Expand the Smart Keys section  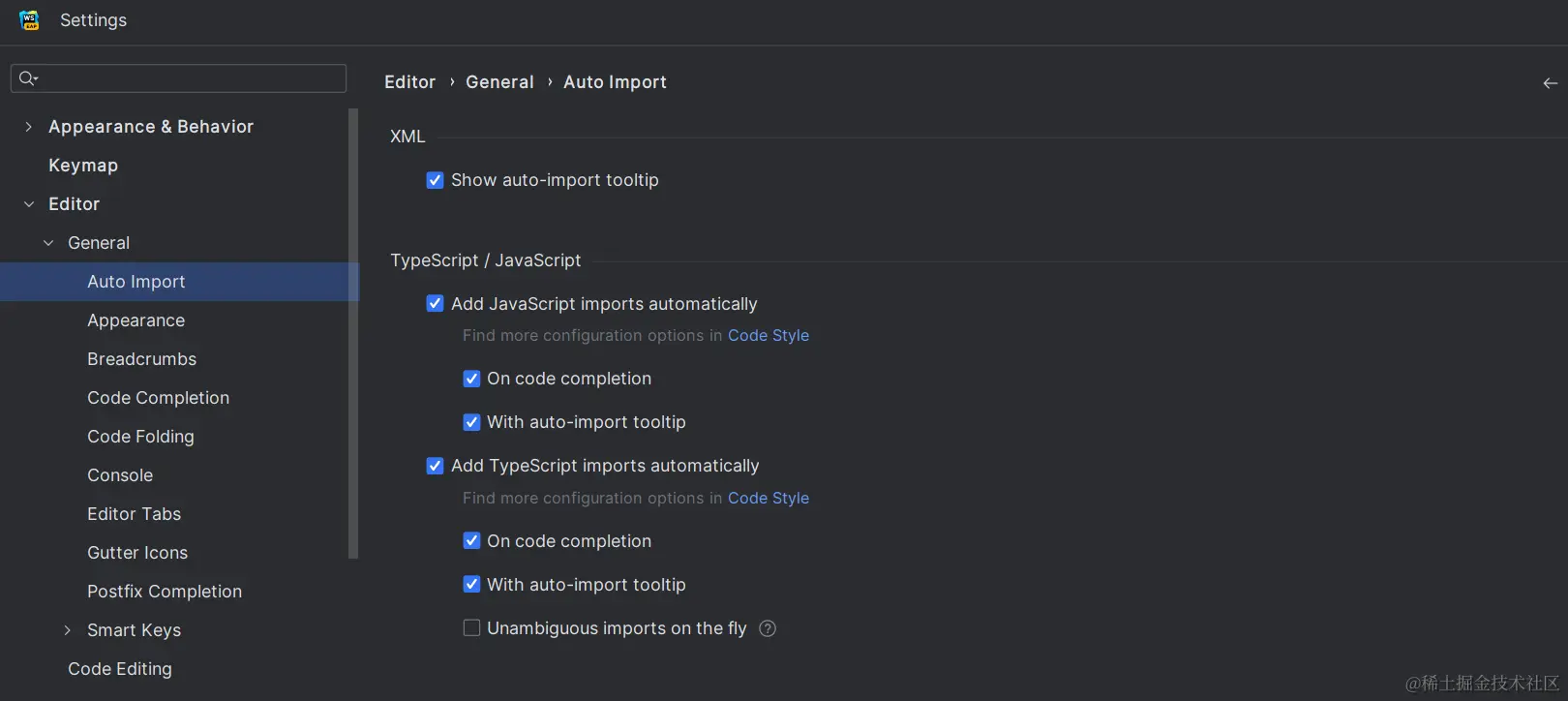(x=66, y=629)
